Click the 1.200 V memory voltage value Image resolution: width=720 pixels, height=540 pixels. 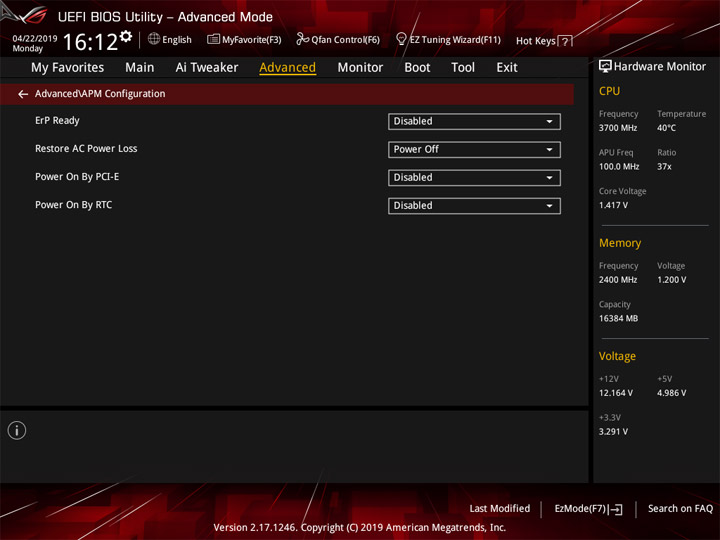[x=672, y=280]
